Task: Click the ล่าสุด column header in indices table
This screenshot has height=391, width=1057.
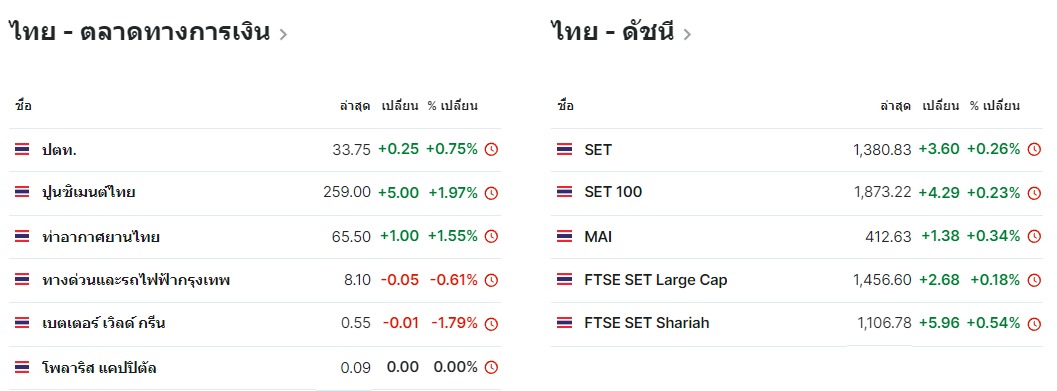Action: coord(896,106)
